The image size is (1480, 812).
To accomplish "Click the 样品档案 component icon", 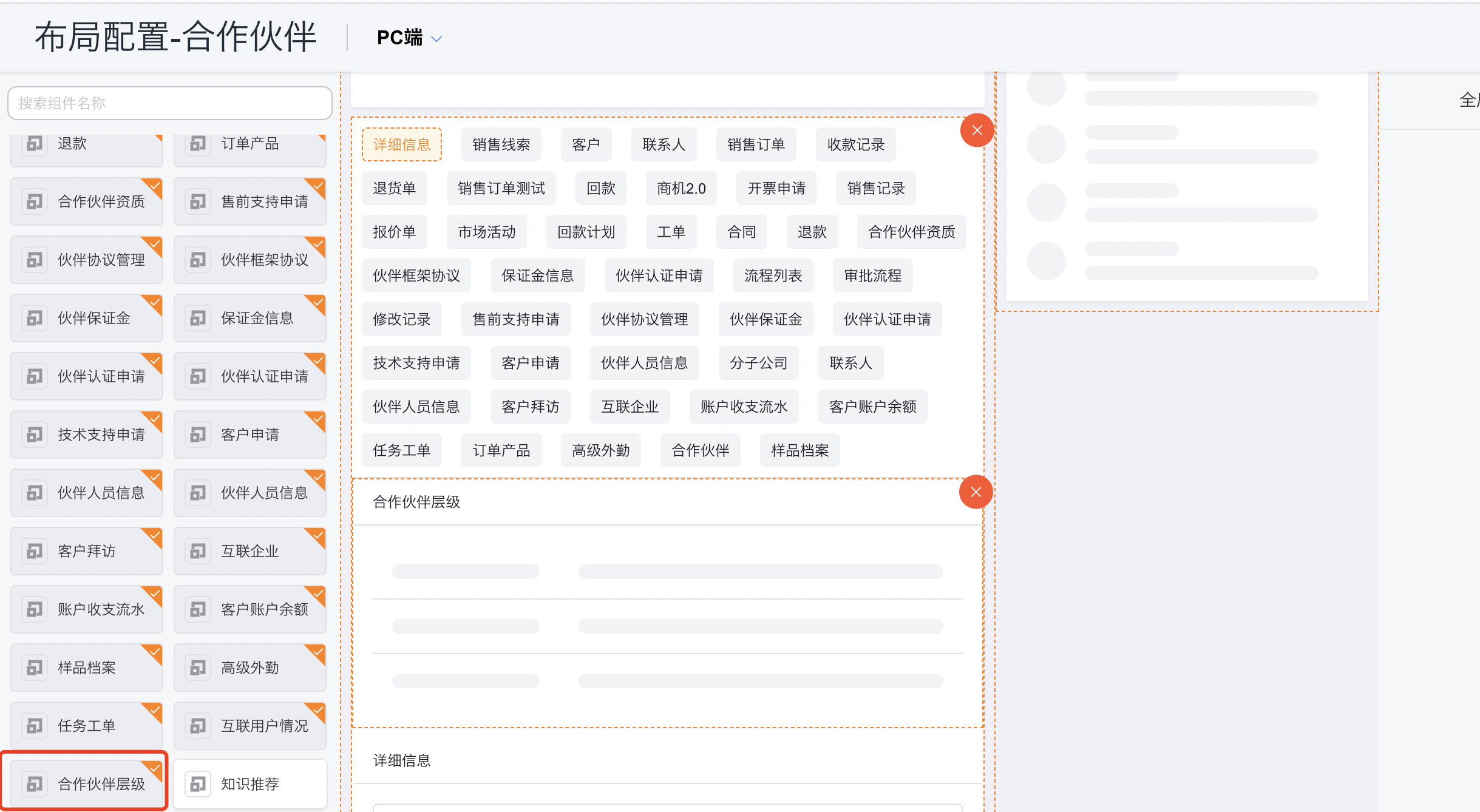I will (x=35, y=668).
